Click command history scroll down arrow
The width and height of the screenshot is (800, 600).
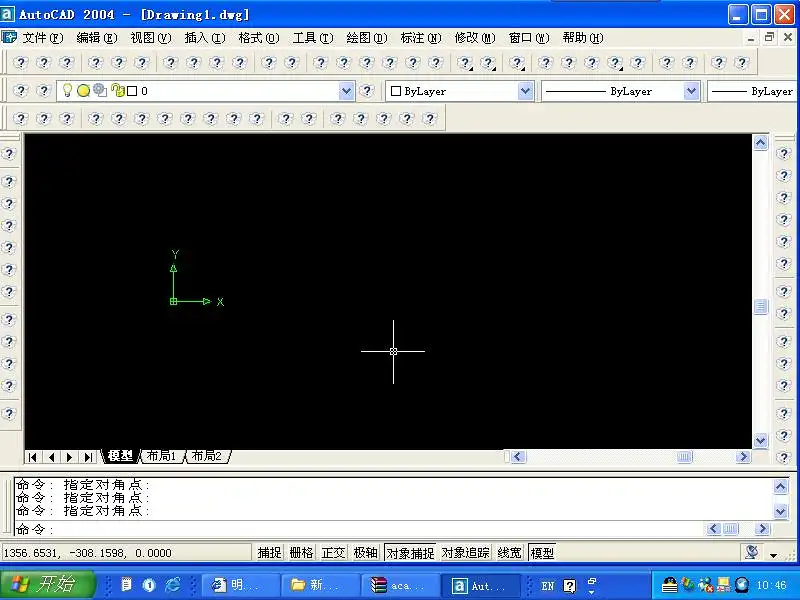click(x=781, y=511)
